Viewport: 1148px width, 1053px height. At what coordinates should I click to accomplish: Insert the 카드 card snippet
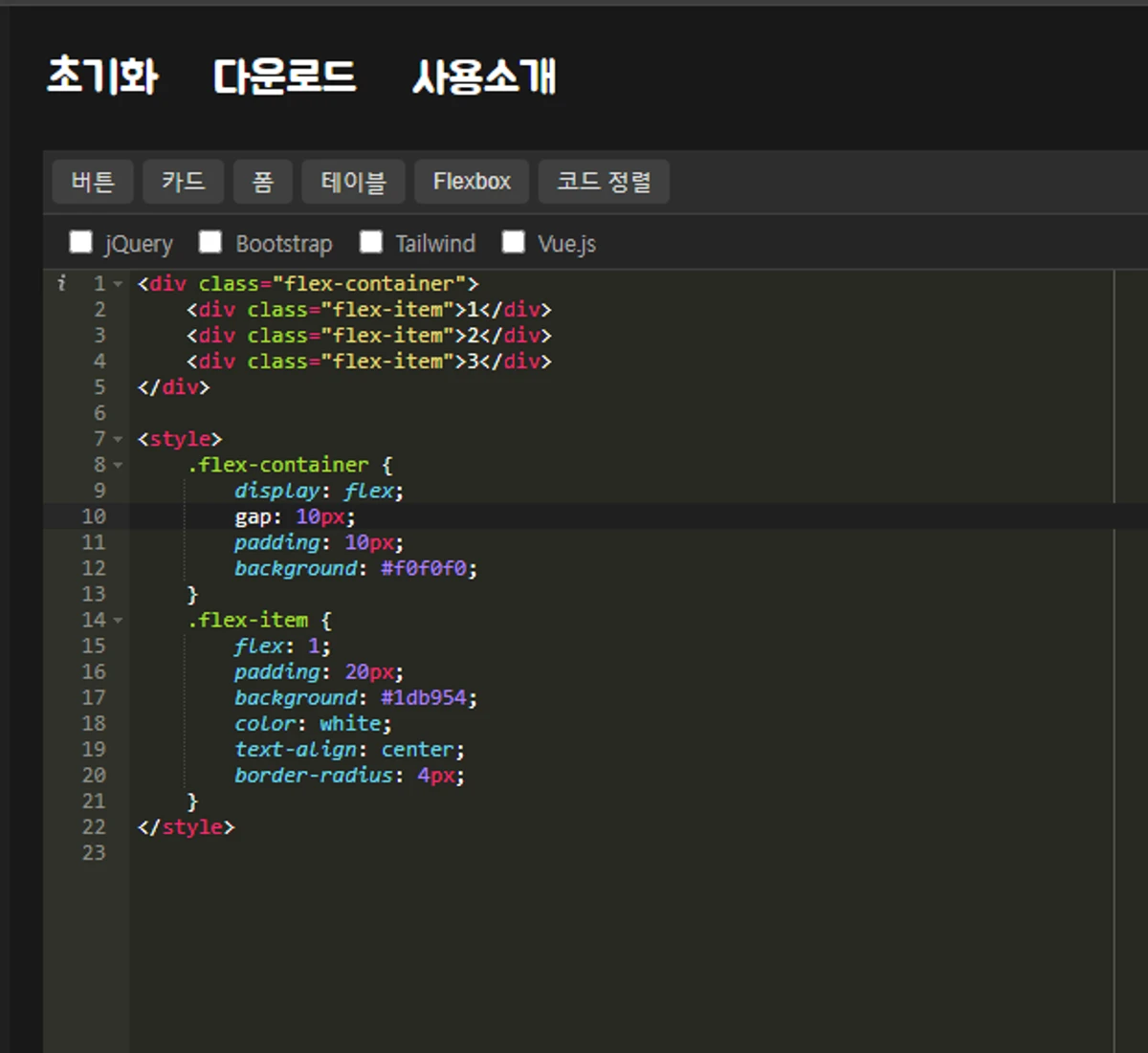[184, 182]
